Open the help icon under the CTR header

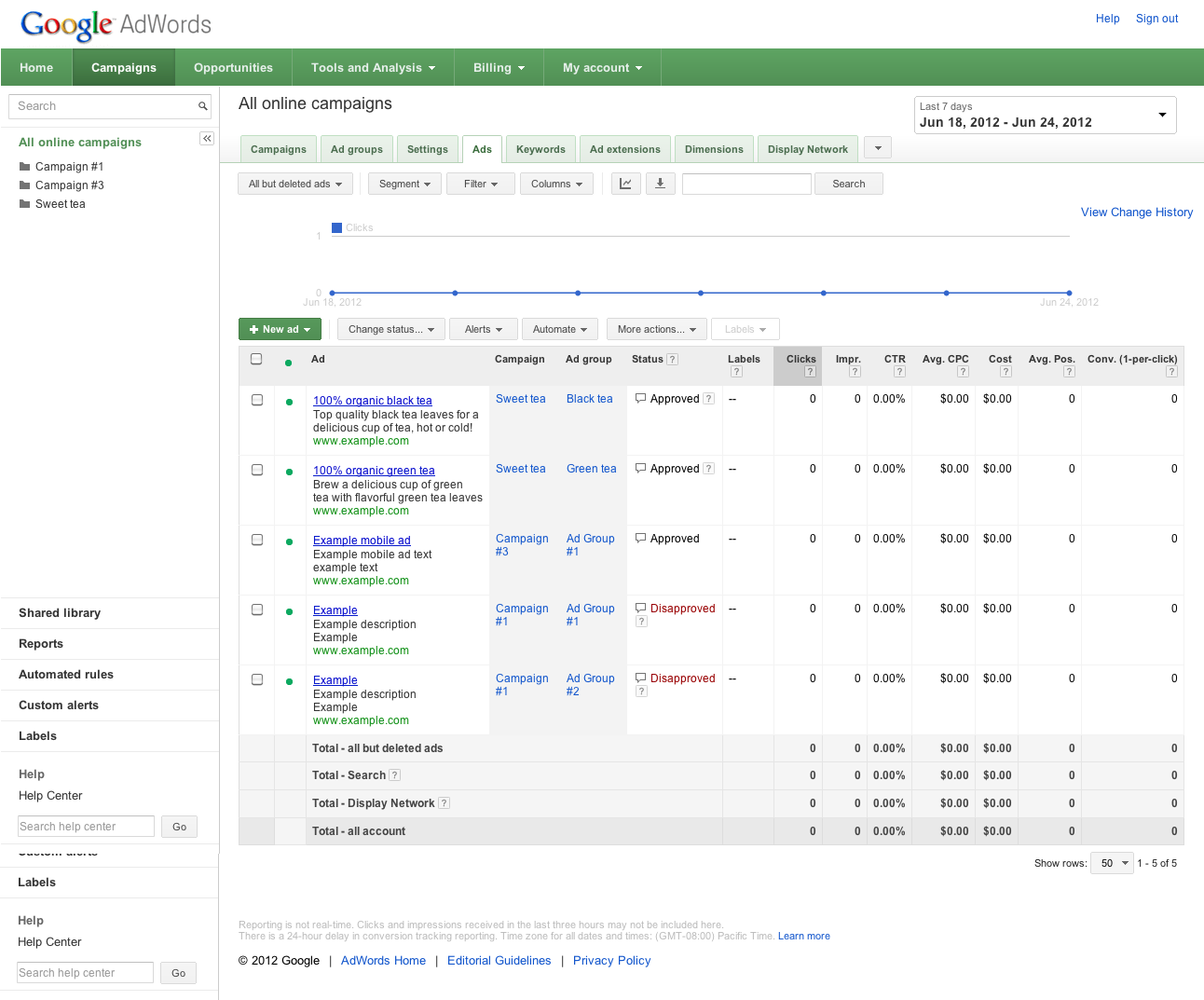pos(899,372)
